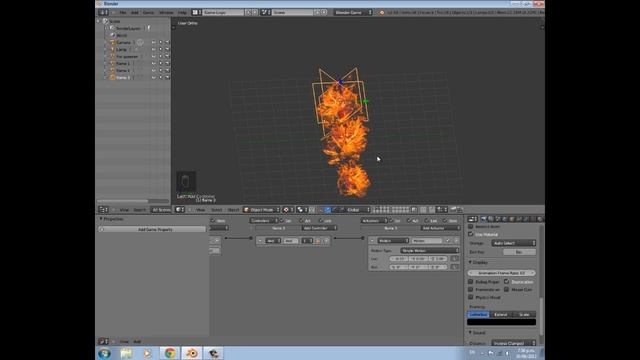The width and height of the screenshot is (640, 360).
Task: Open the black framing color swatch
Action: (501, 322)
